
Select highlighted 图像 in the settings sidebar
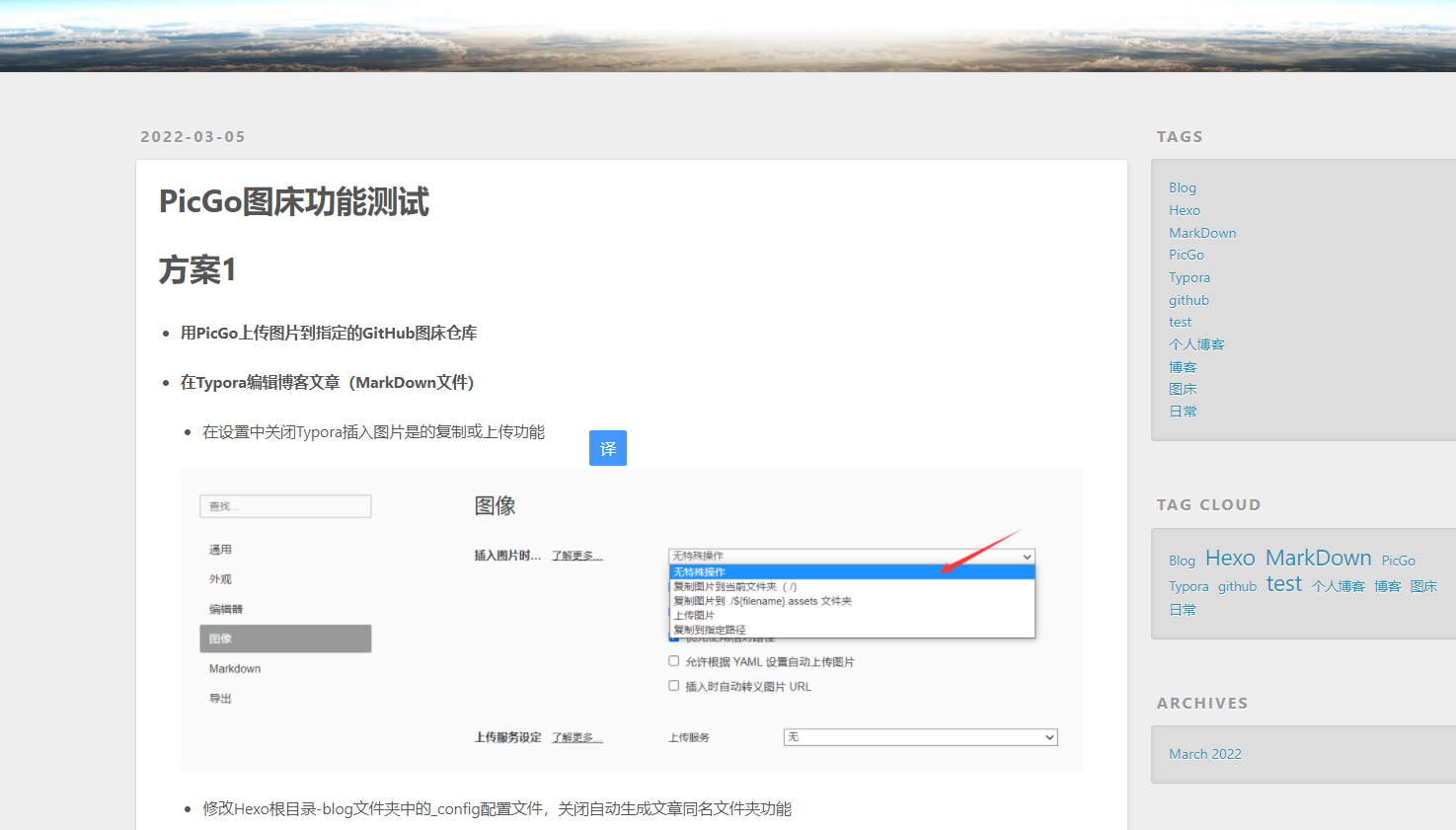tap(285, 639)
